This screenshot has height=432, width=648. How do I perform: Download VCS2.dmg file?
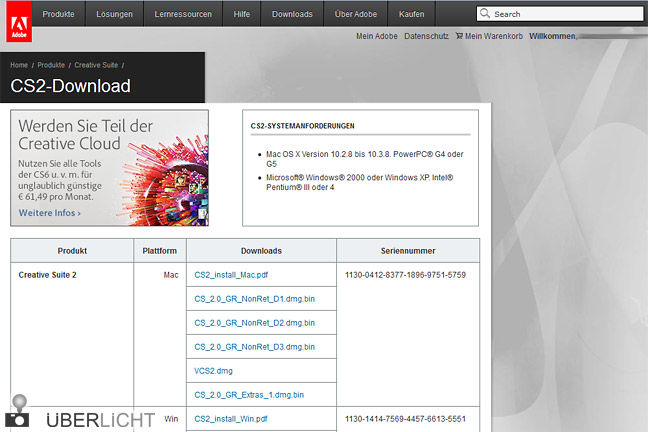[213, 371]
